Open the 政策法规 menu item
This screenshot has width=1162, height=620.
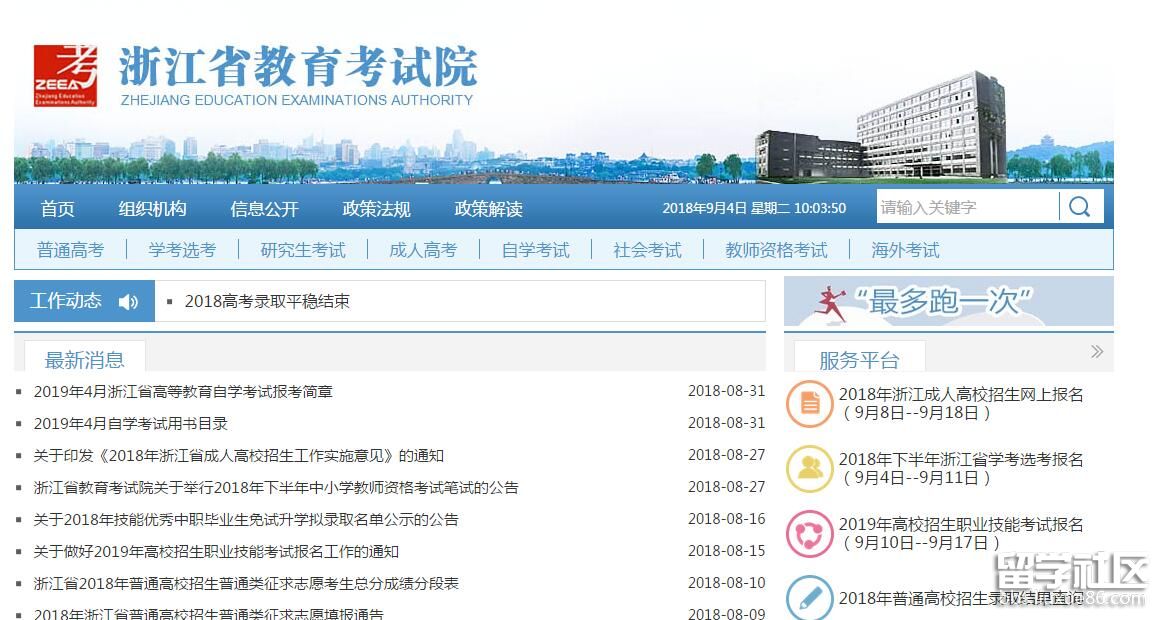(376, 209)
